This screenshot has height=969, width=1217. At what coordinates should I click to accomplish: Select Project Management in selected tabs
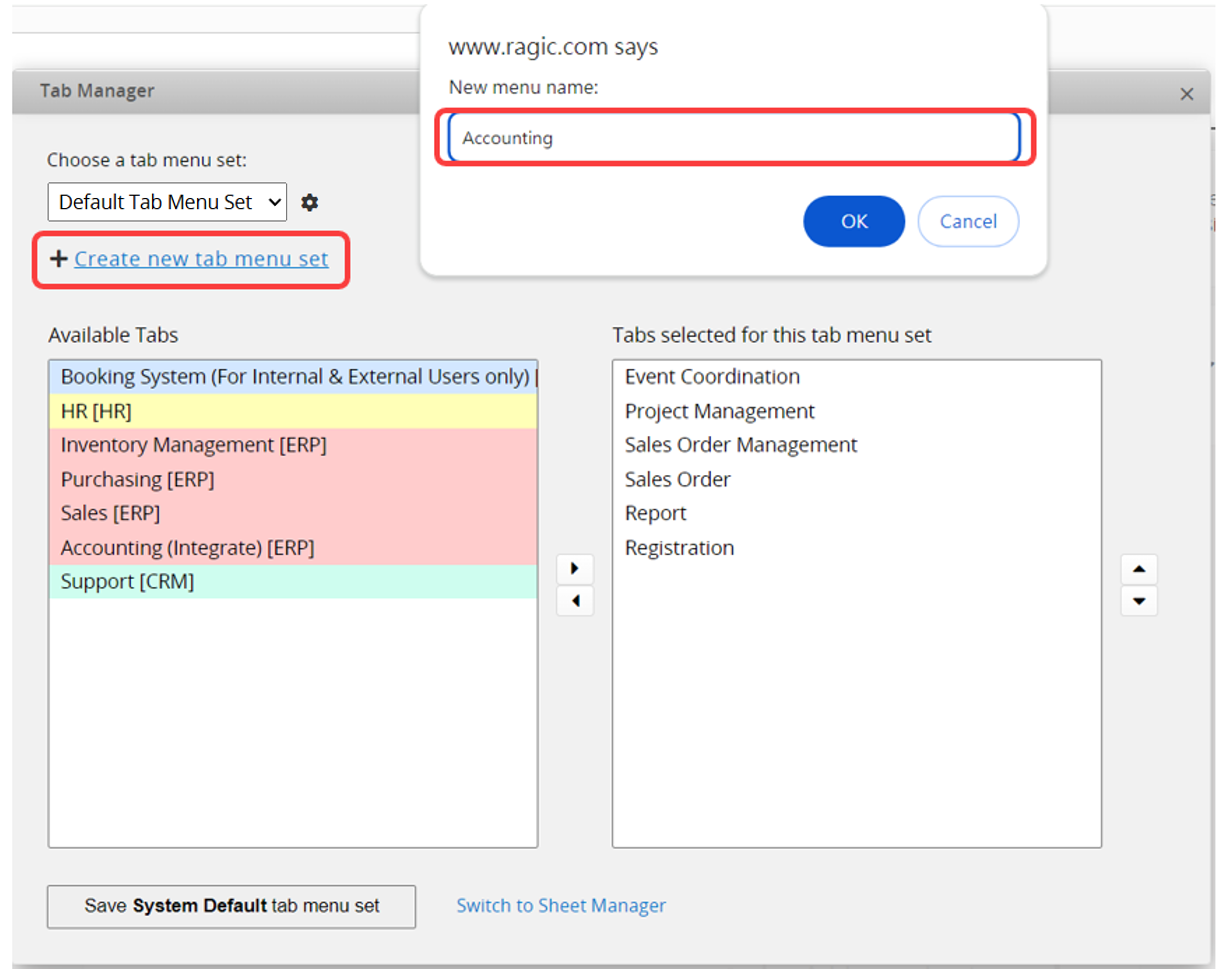tap(719, 411)
